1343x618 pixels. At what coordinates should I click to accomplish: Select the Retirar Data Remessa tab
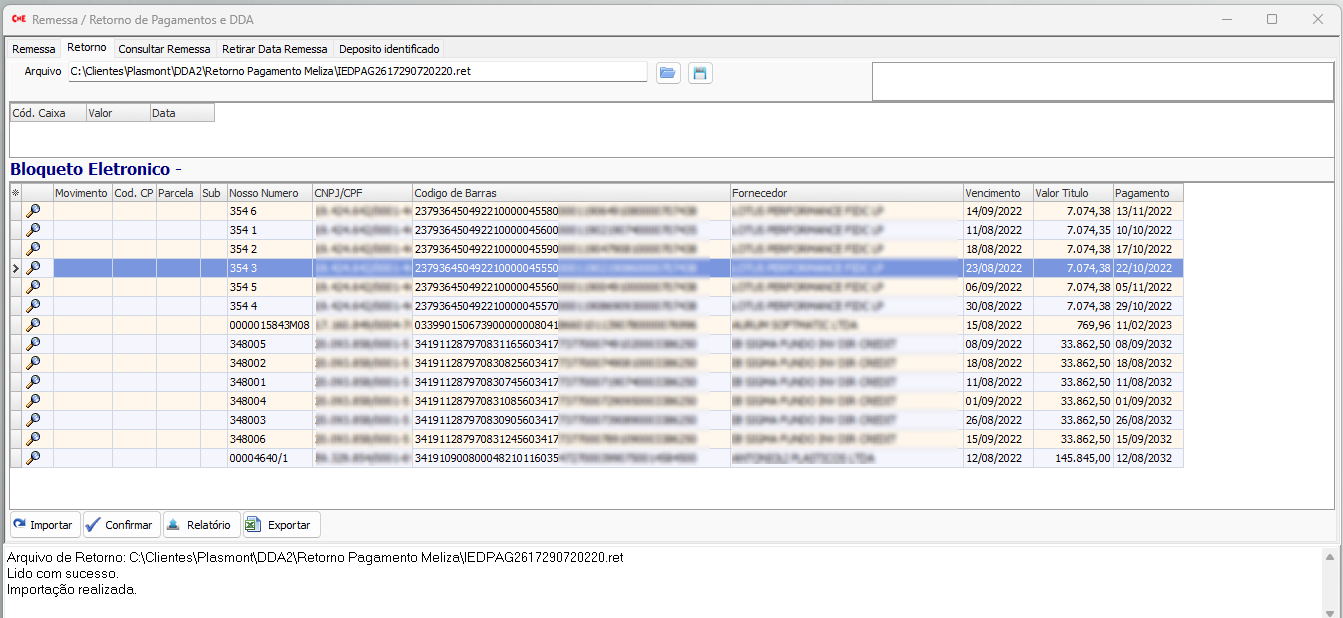point(274,49)
